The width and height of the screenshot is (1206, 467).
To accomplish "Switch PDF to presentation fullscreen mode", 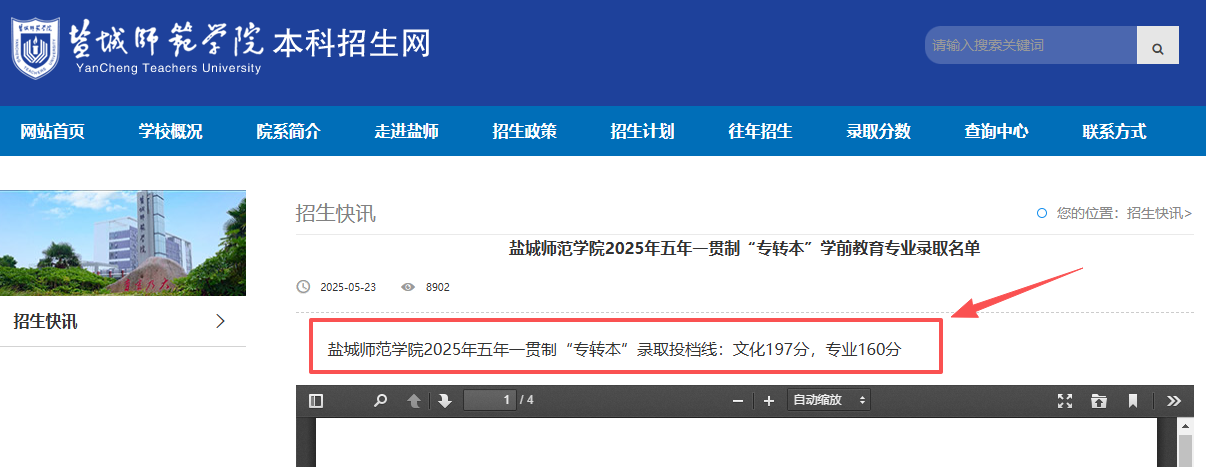I will click(x=1065, y=401).
